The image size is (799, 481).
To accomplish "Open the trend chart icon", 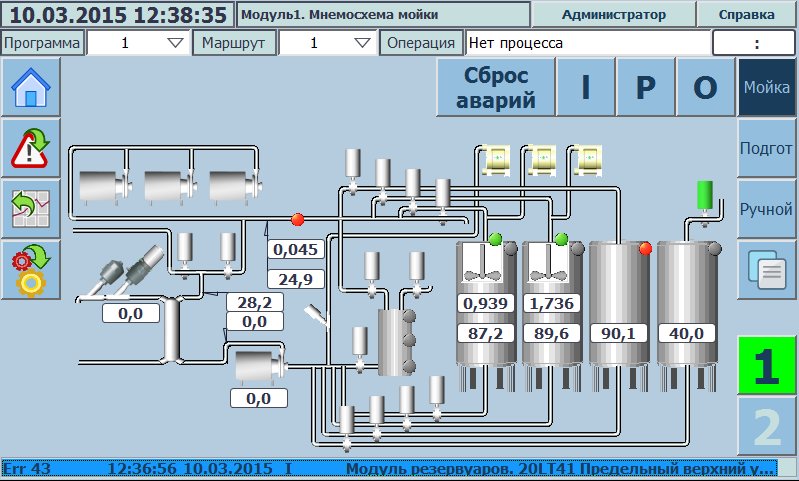I will coord(31,208).
